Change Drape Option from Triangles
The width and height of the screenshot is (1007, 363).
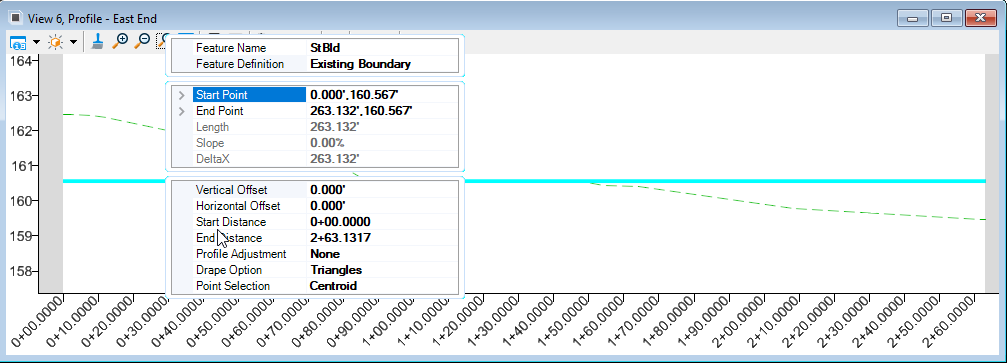coord(381,270)
